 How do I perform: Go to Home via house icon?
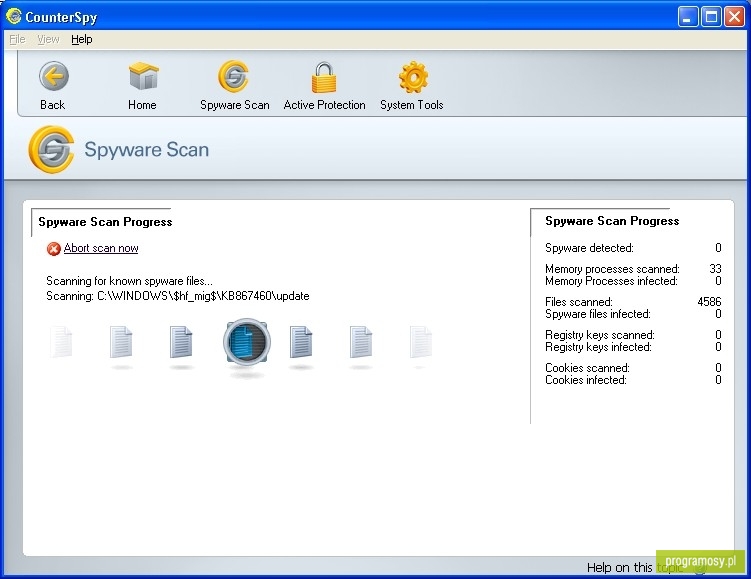click(143, 76)
